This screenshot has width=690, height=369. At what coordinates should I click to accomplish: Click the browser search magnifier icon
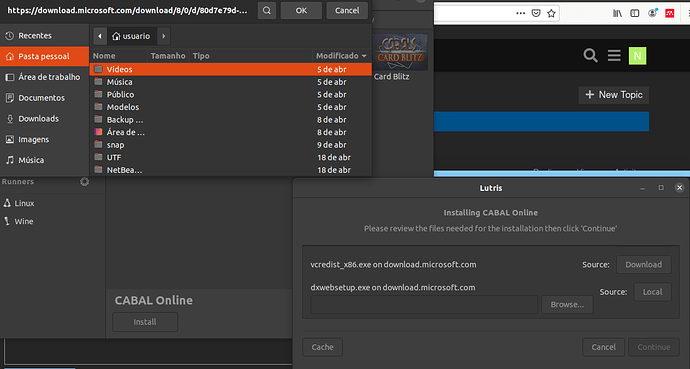[590, 56]
